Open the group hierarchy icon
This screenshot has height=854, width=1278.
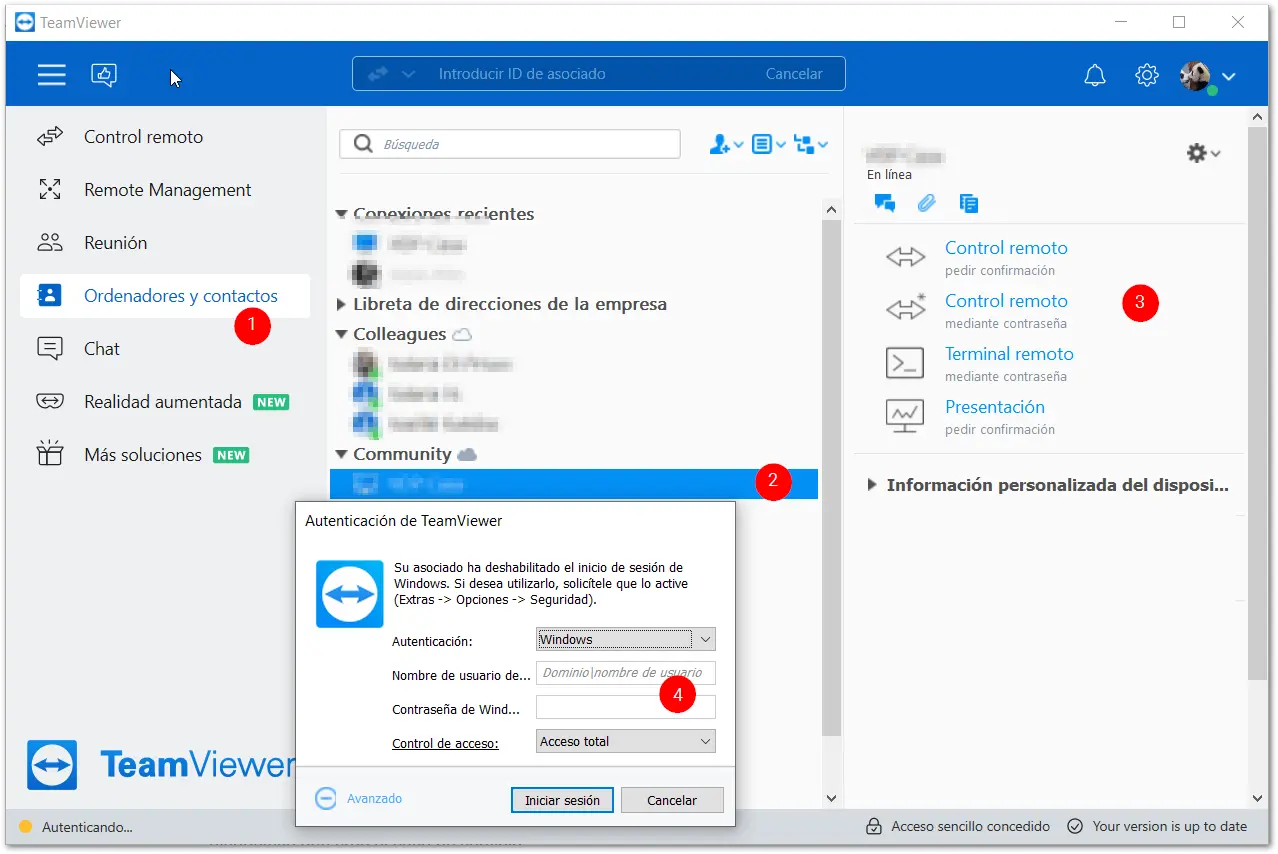point(804,145)
